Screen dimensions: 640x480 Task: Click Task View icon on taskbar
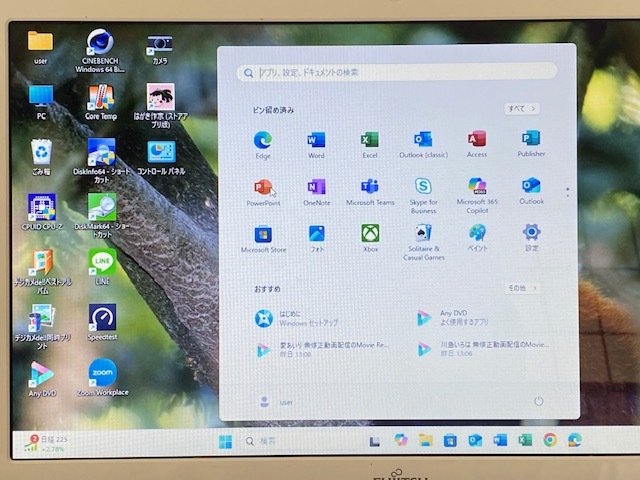click(374, 441)
